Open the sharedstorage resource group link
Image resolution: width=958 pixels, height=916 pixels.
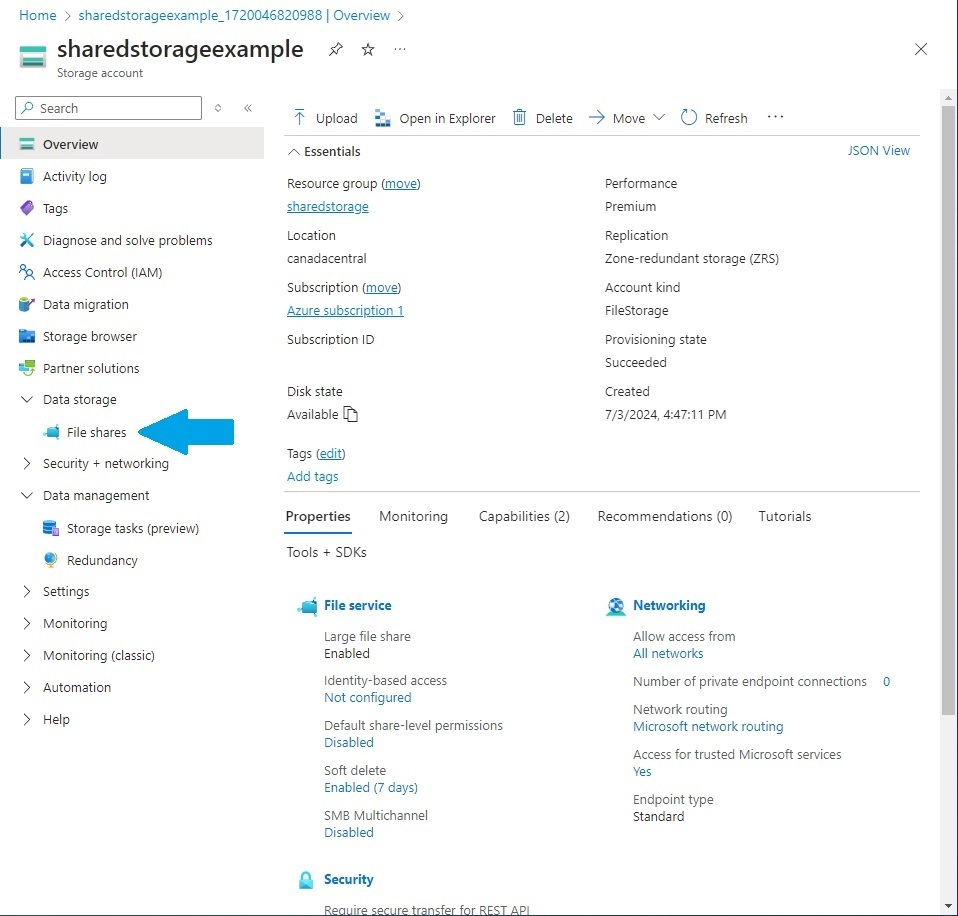327,207
